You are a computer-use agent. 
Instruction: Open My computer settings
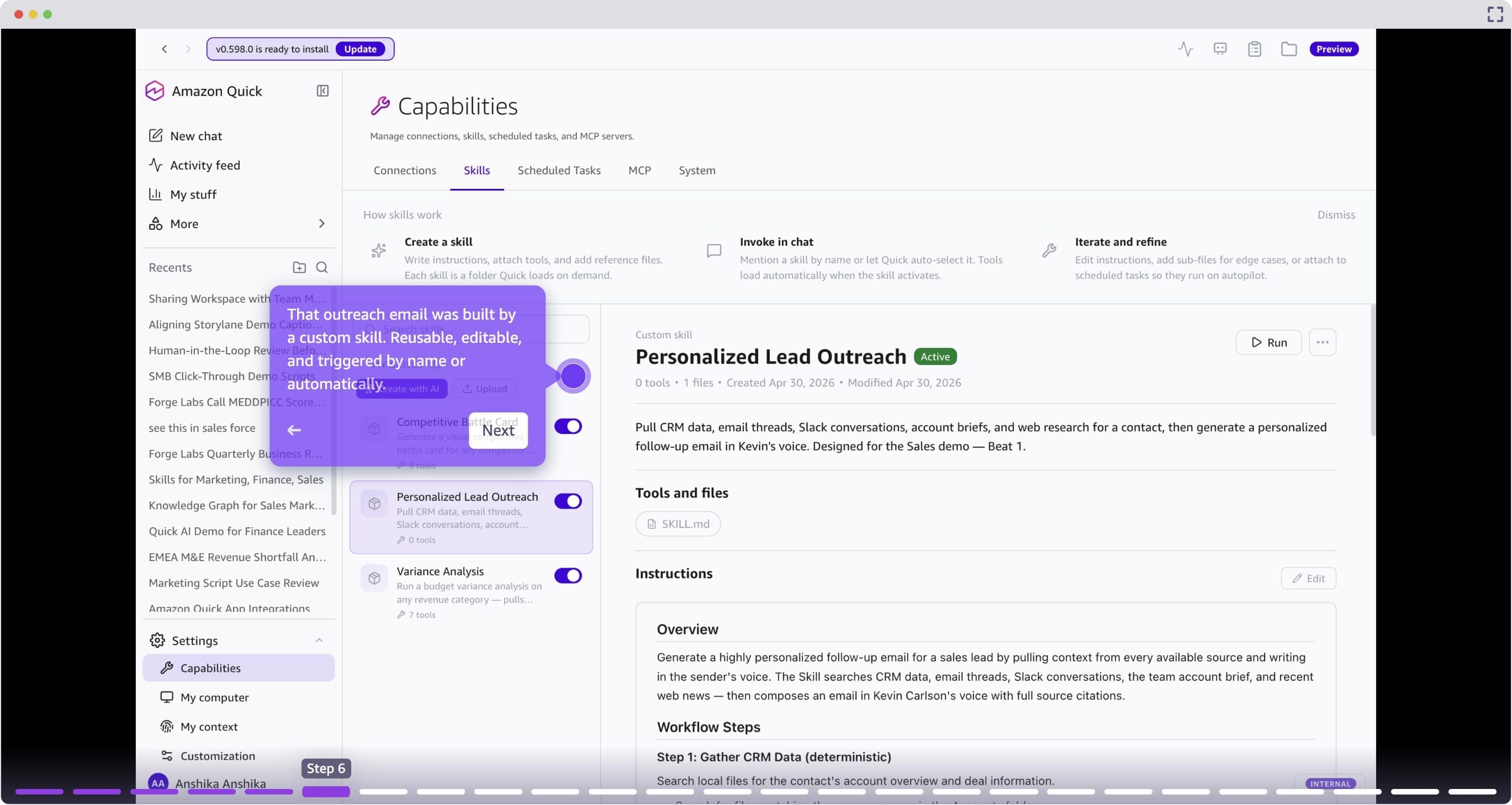204,697
